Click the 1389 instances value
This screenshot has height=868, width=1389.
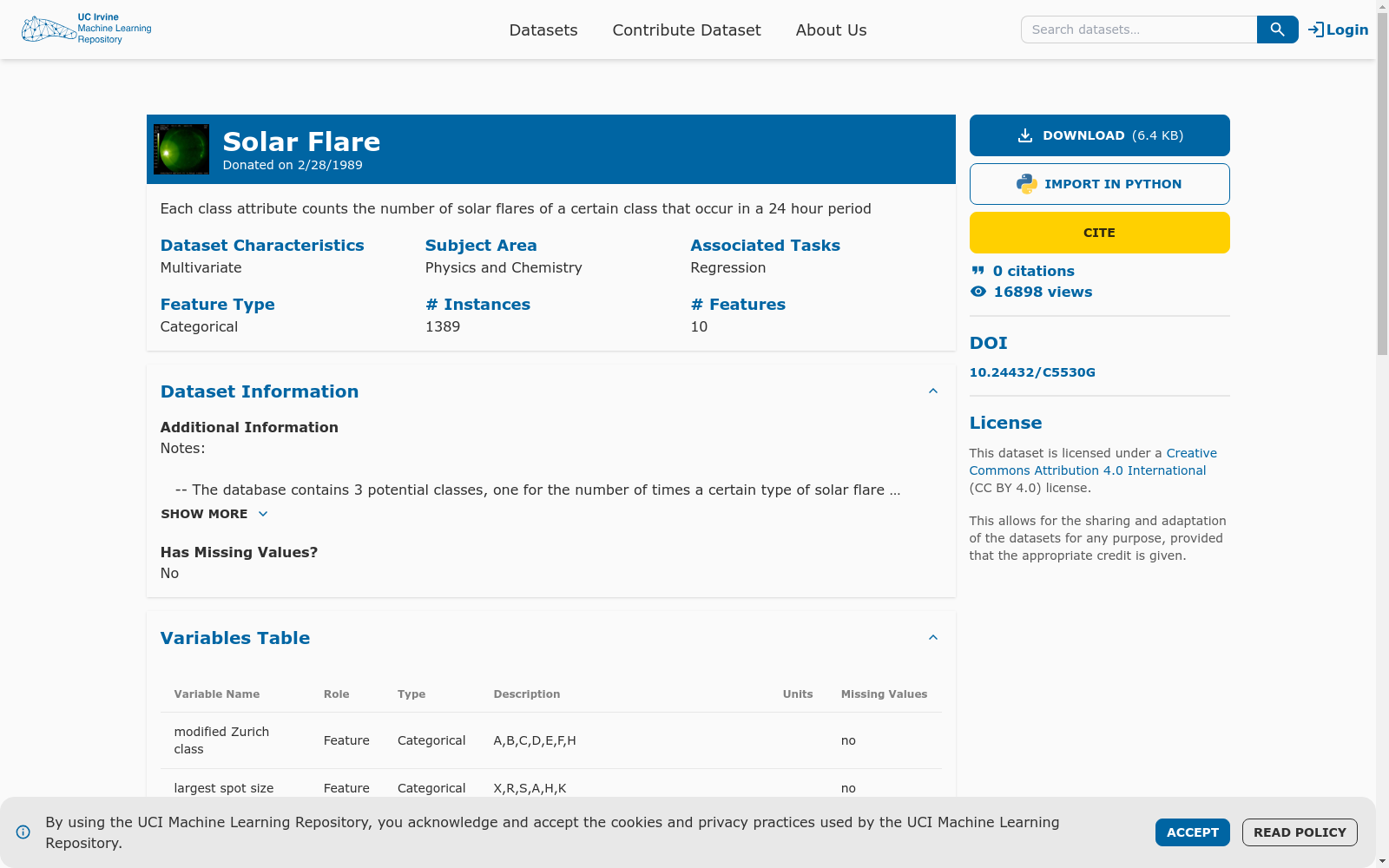click(x=443, y=327)
